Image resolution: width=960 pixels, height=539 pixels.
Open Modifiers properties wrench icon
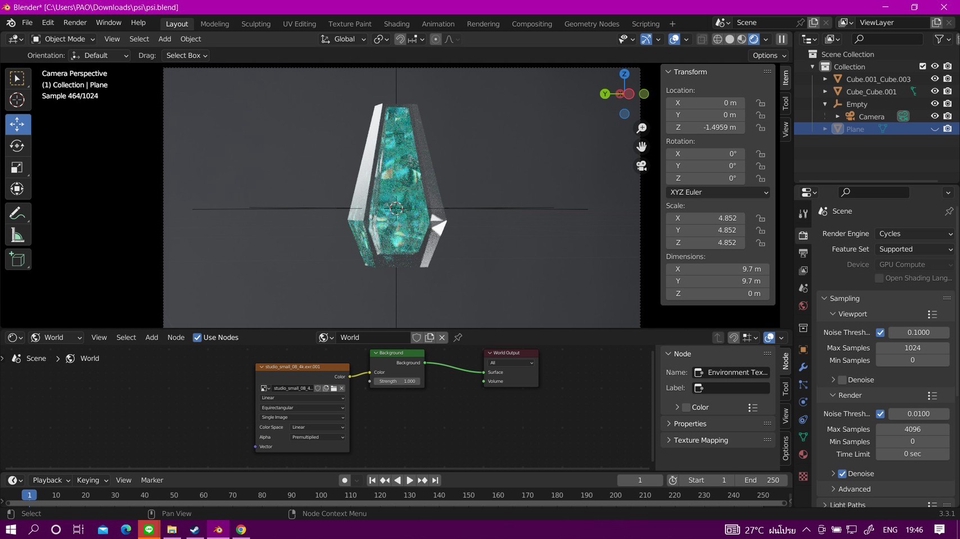tap(803, 367)
